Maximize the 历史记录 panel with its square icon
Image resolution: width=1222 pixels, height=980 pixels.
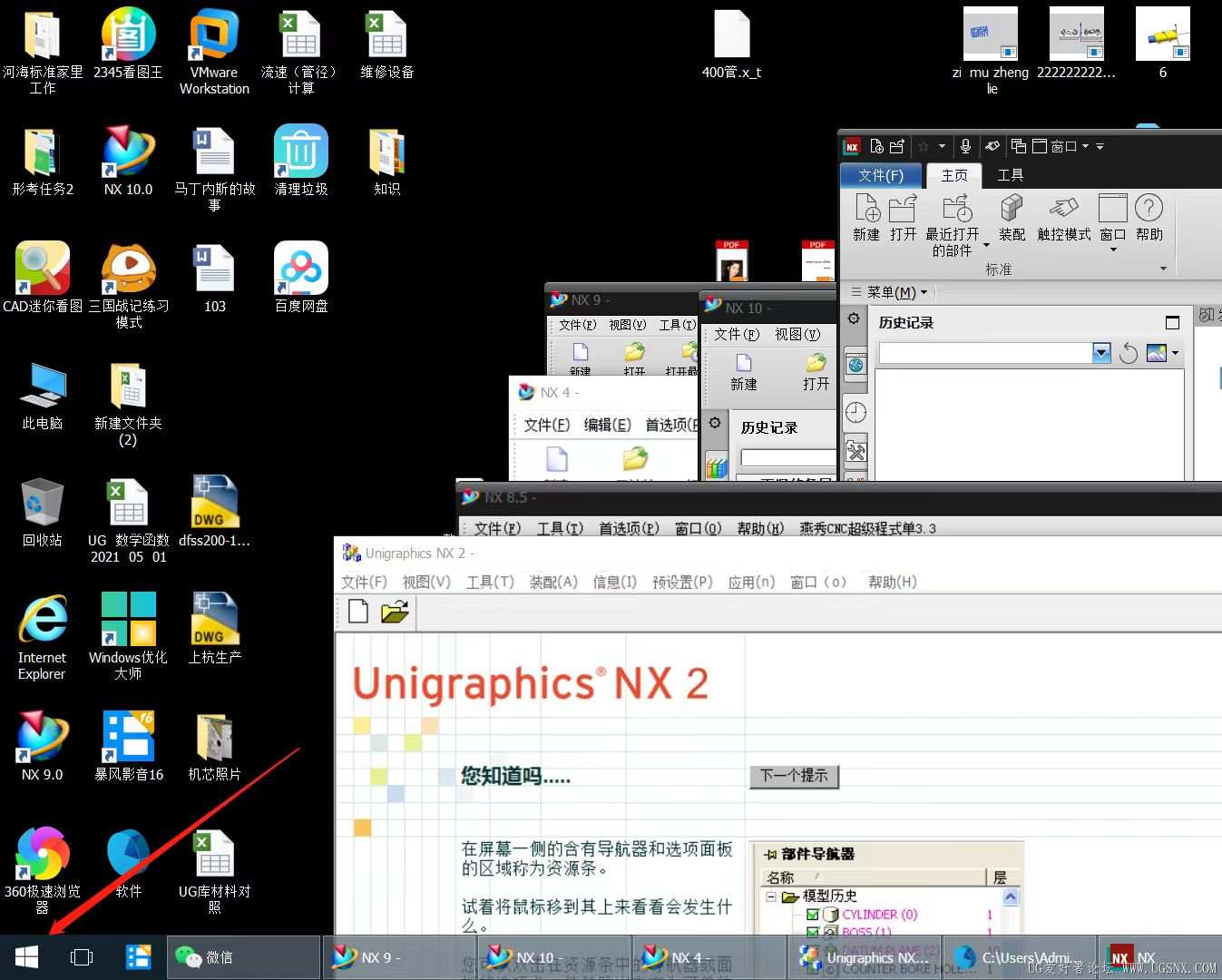click(x=1172, y=323)
